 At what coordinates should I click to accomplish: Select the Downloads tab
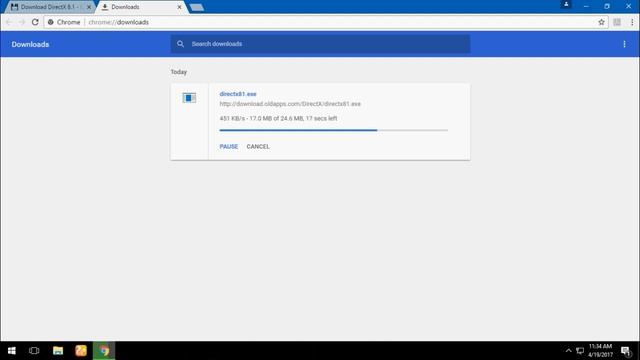(125, 7)
